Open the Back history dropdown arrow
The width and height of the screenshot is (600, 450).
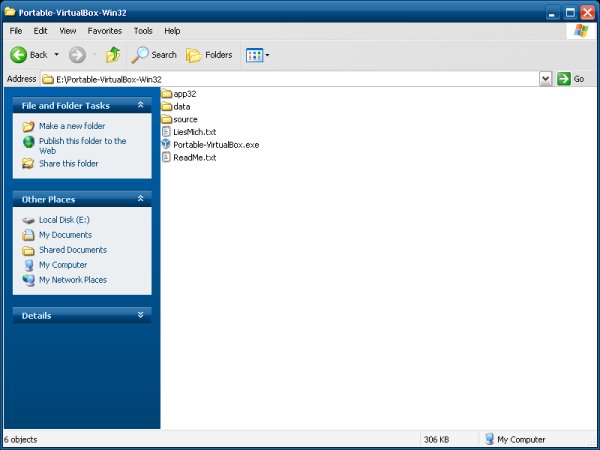pos(57,55)
